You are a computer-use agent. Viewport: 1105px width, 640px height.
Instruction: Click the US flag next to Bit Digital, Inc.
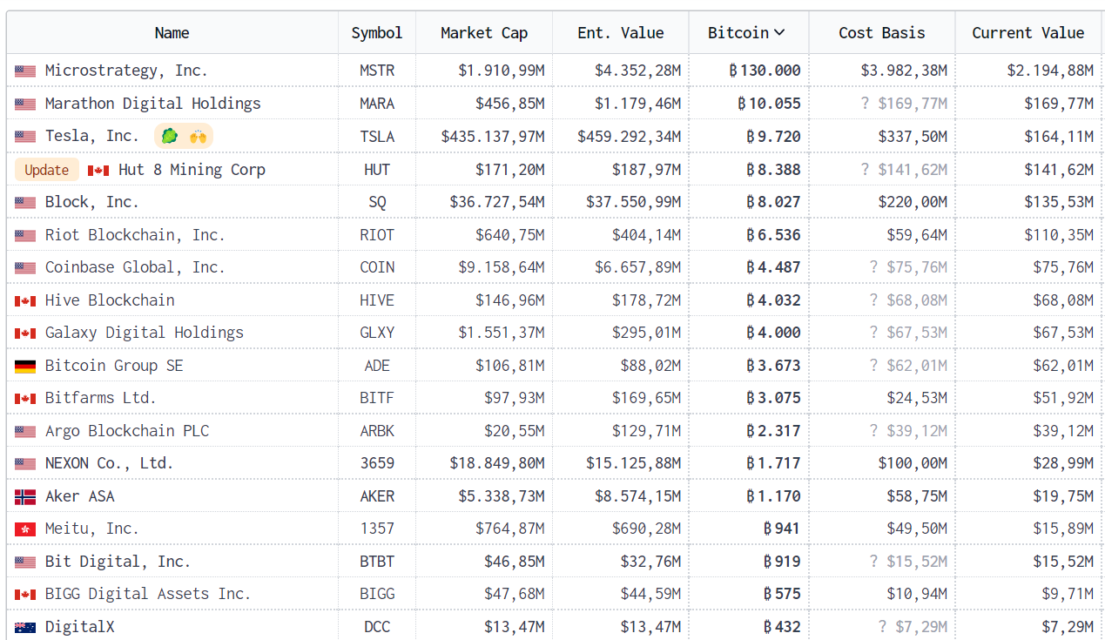(x=25, y=562)
